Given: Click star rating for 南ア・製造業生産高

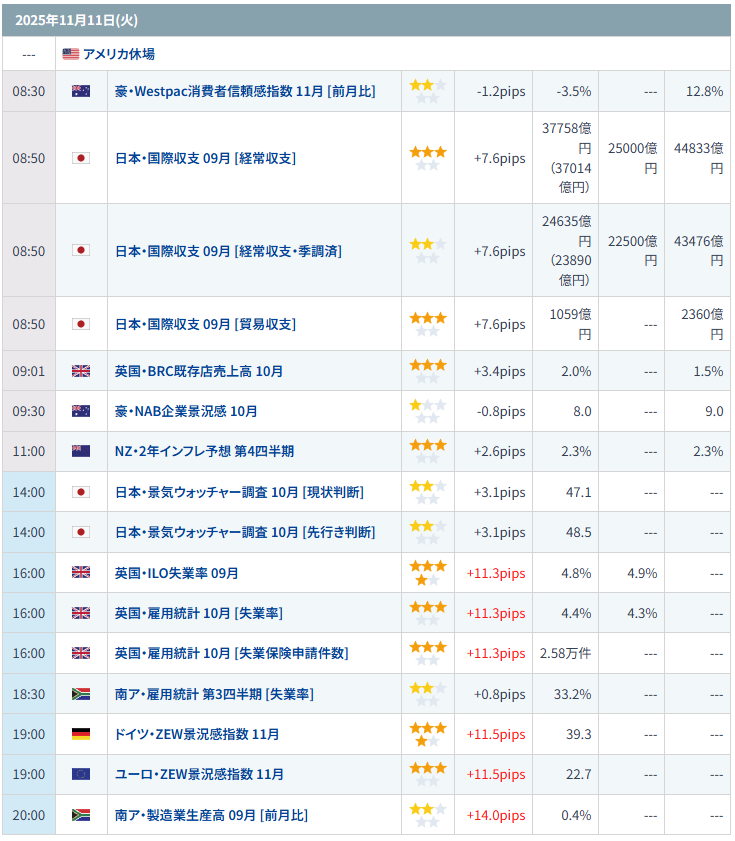Looking at the screenshot, I should pyautogui.click(x=428, y=815).
